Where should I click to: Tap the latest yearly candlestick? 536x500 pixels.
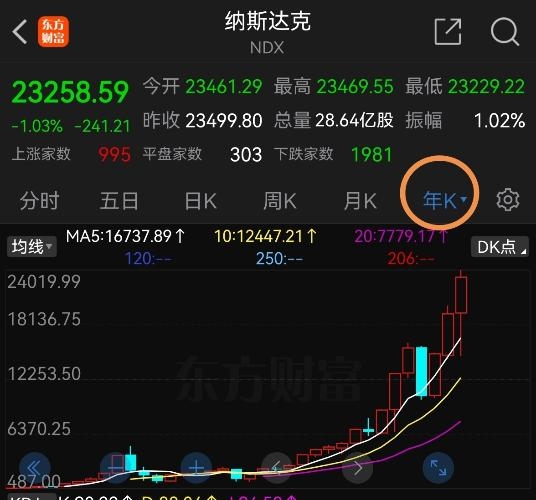(461, 295)
